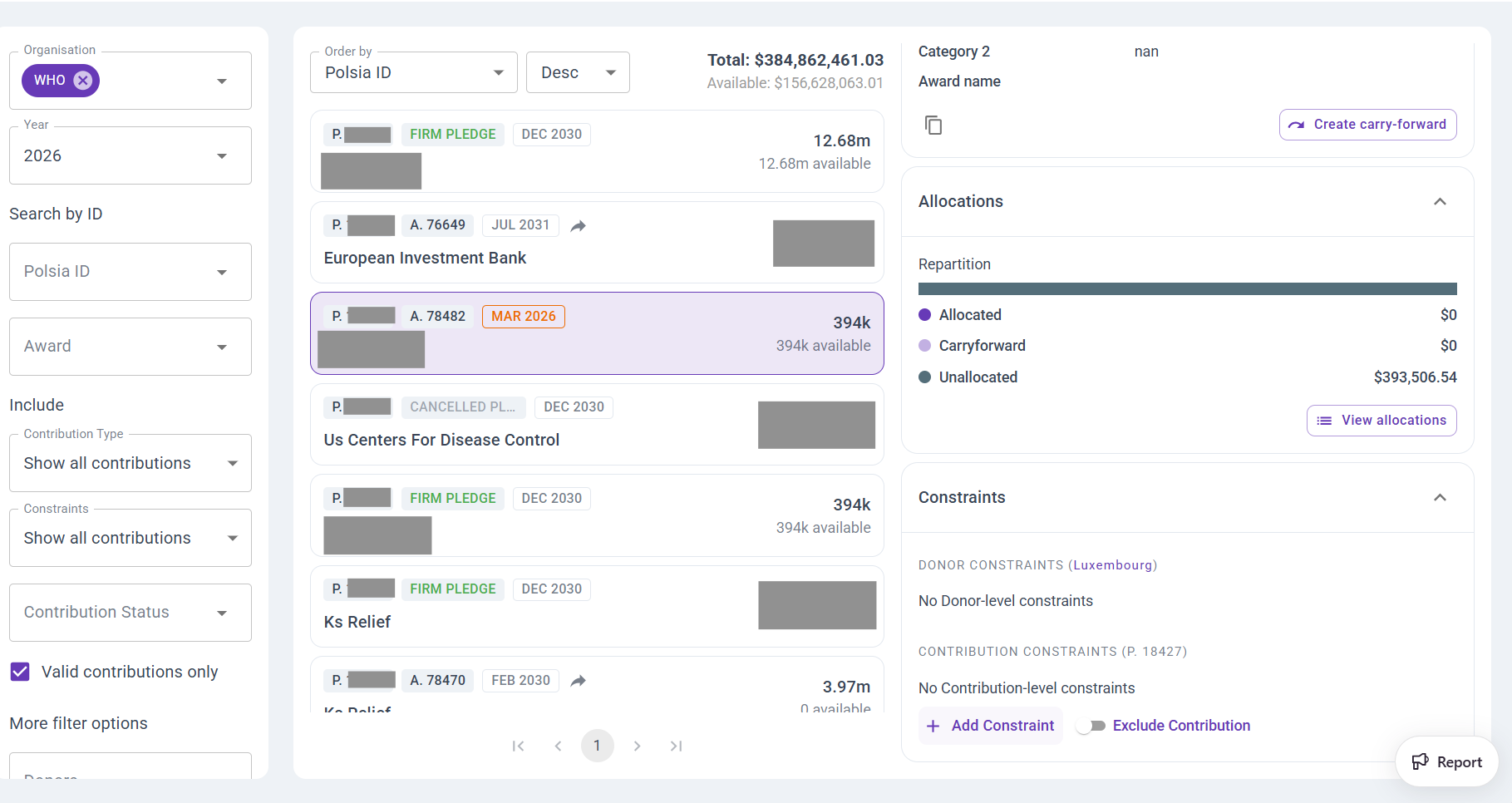Screen dimensions: 1512x803
Task: Click the copy icon under Award name
Action: 933,126
